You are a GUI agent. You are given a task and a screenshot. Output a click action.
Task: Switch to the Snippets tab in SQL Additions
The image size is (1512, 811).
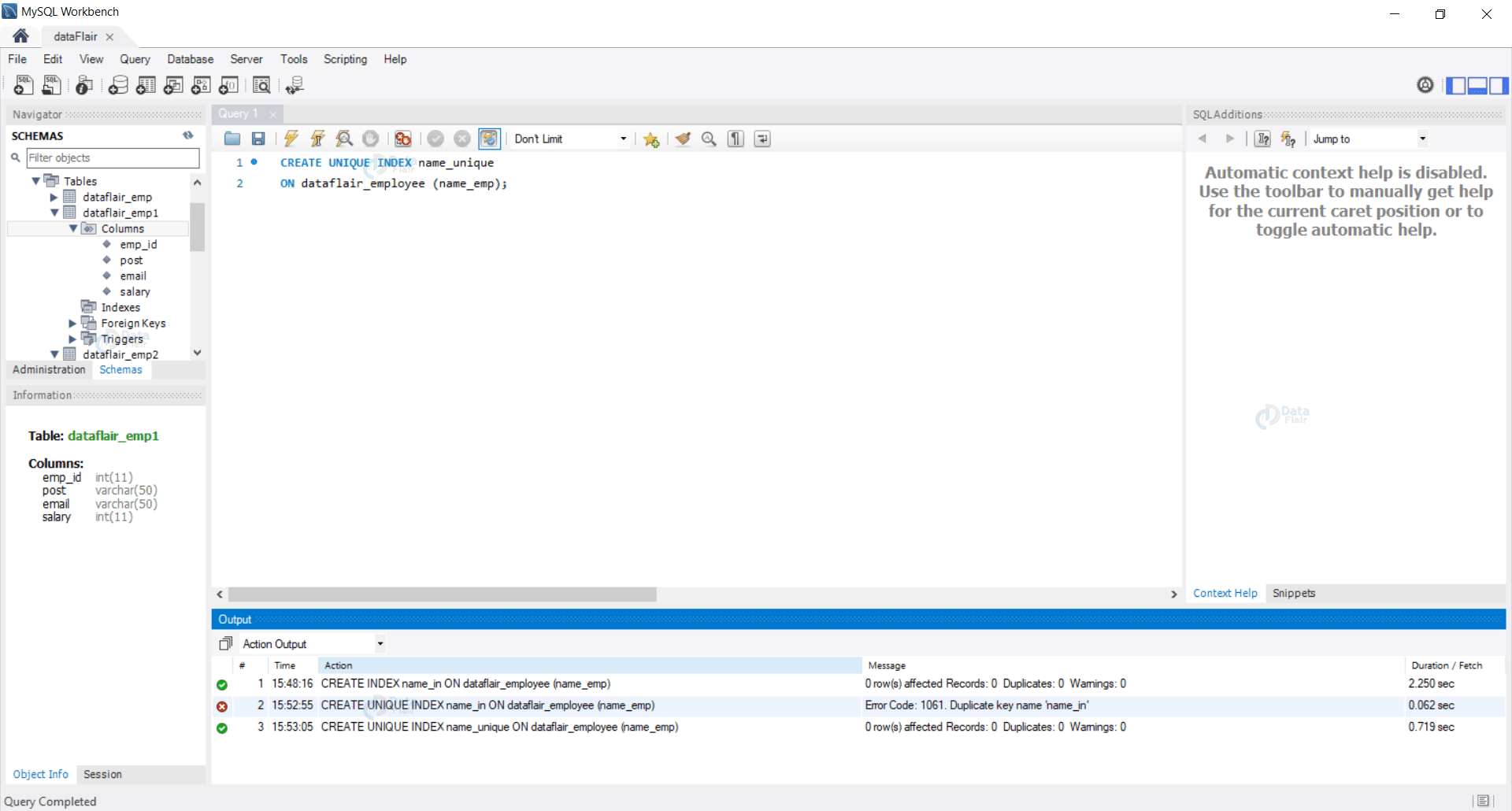(x=1294, y=593)
